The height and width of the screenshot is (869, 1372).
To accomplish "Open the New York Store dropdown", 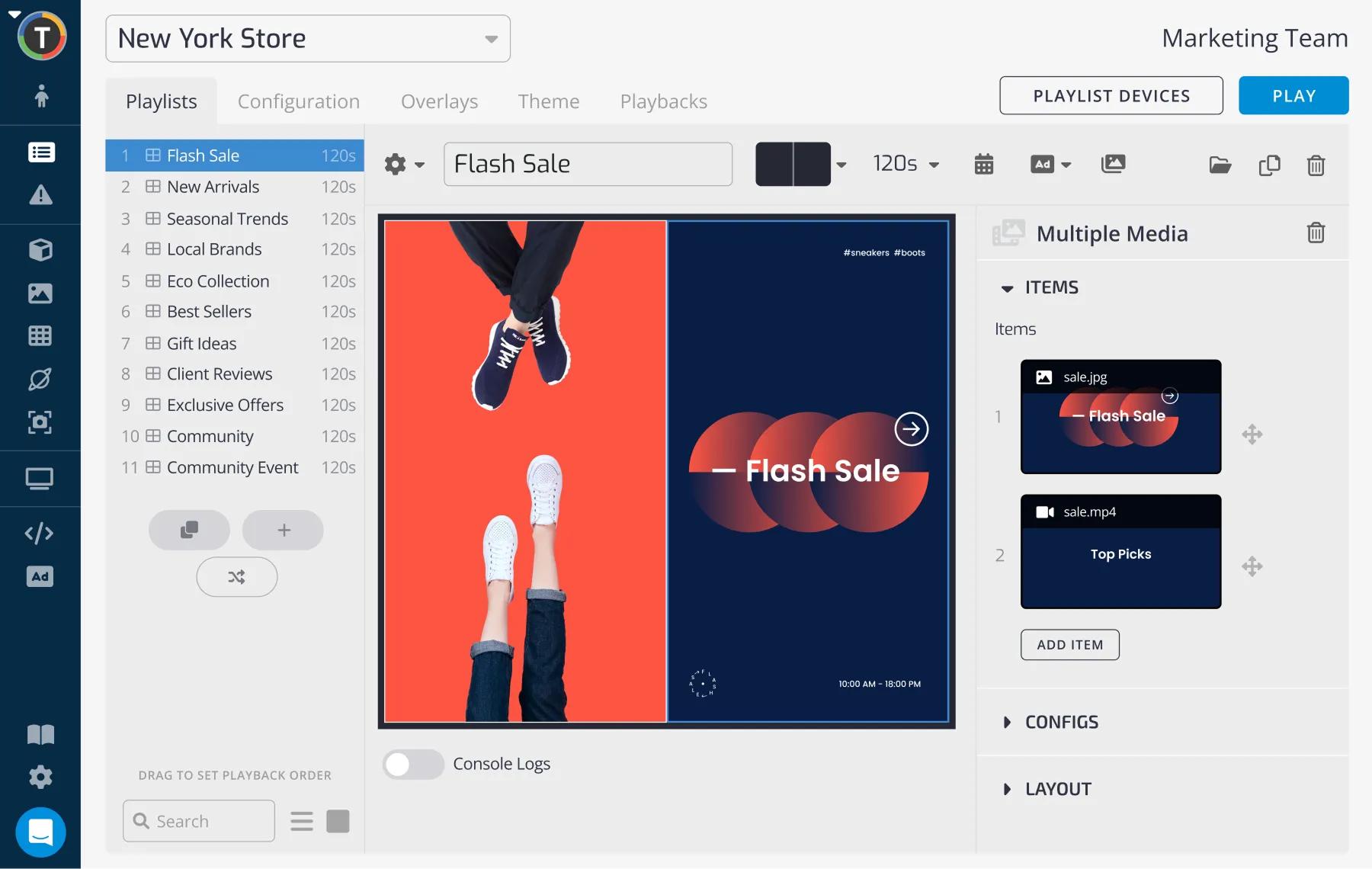I will (x=308, y=39).
